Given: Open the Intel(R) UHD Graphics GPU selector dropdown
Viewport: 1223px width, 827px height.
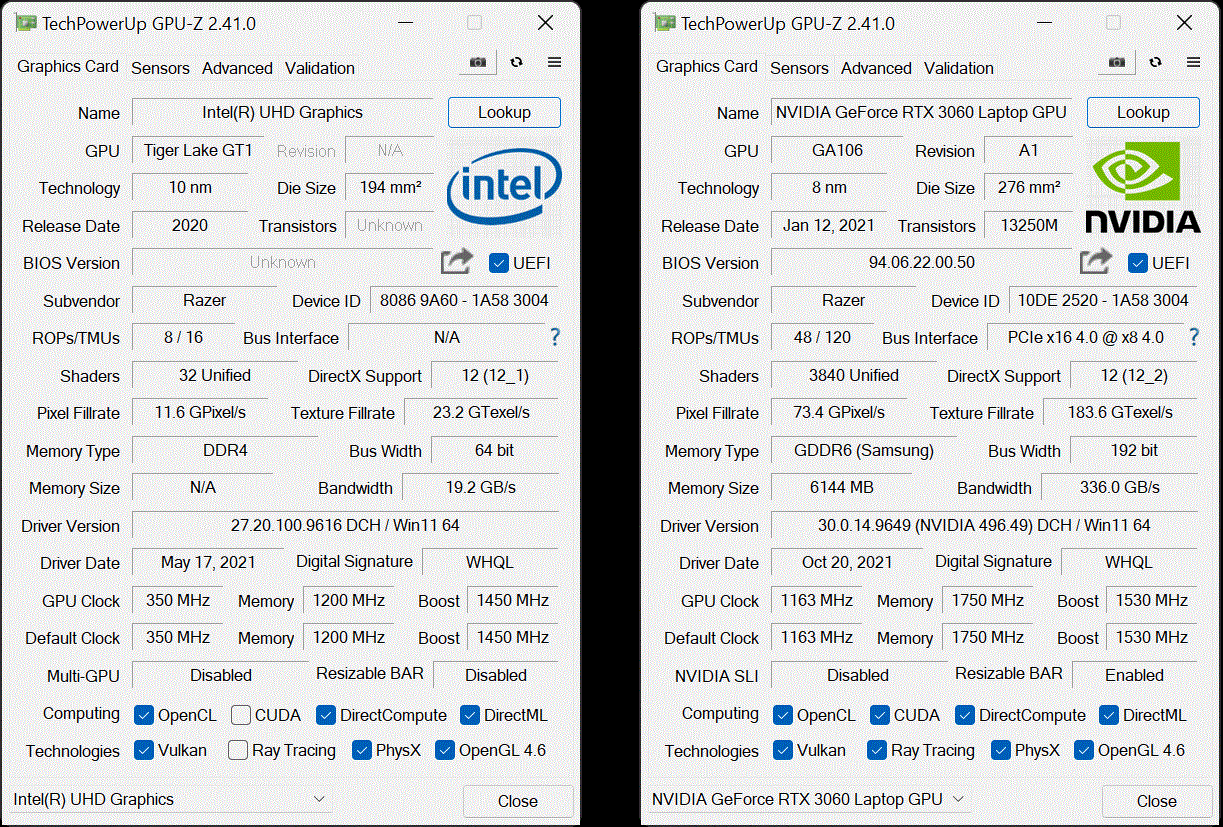Looking at the screenshot, I should 171,799.
